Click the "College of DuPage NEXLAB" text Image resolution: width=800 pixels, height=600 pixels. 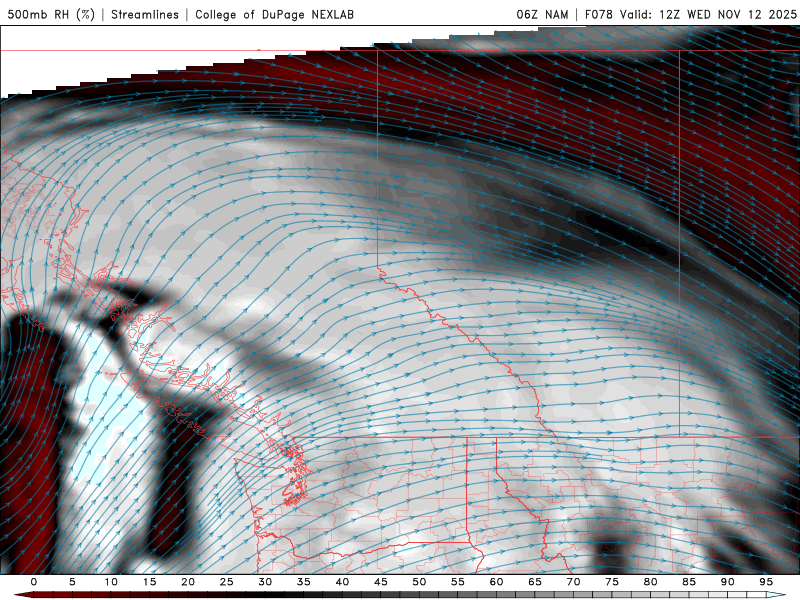(x=274, y=14)
